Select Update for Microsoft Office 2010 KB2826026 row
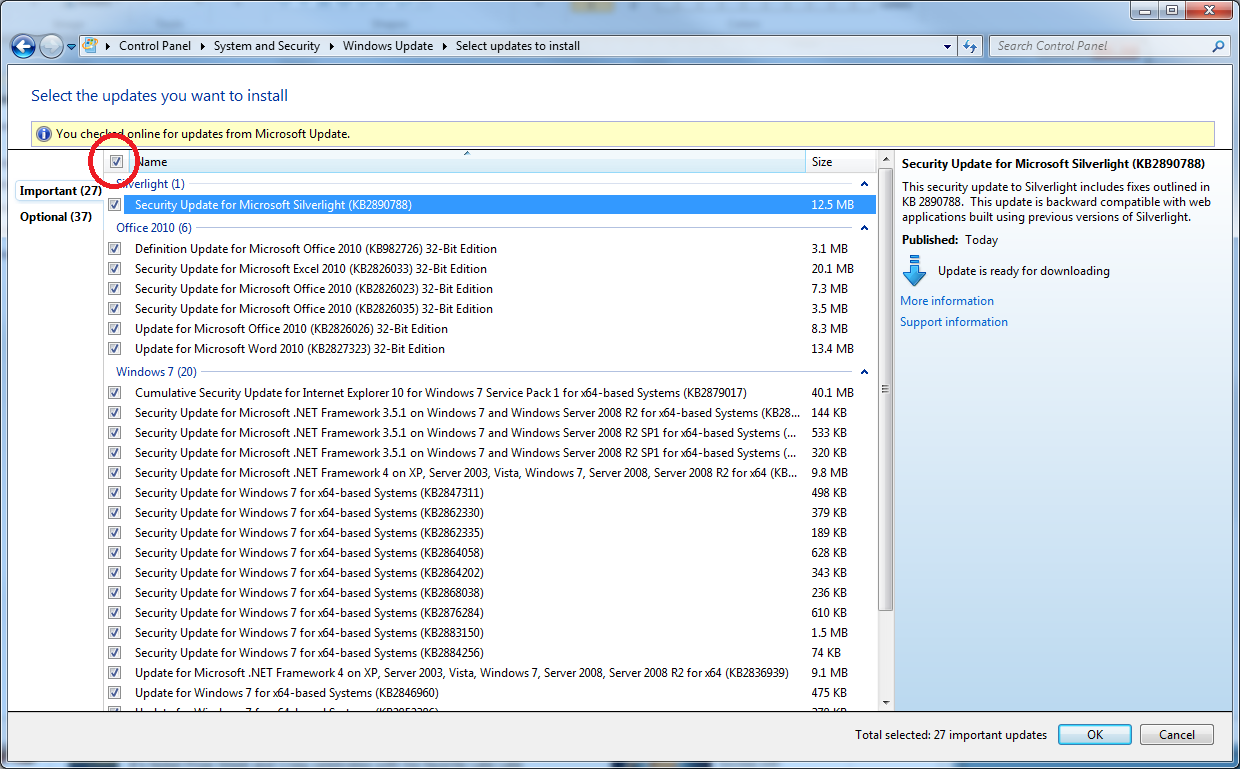Viewport: 1240px width, 769px height. pos(491,329)
